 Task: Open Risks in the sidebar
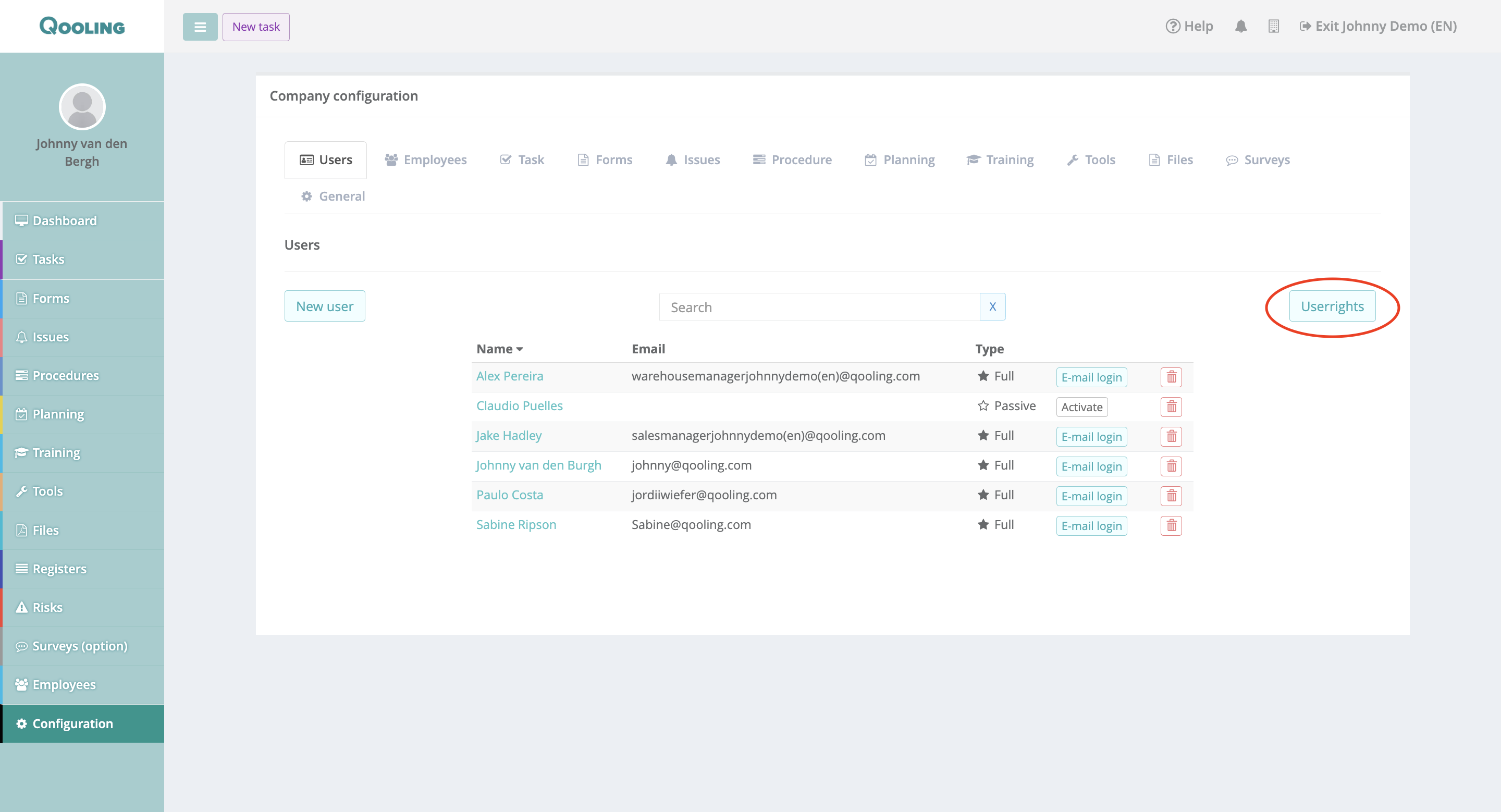47,607
